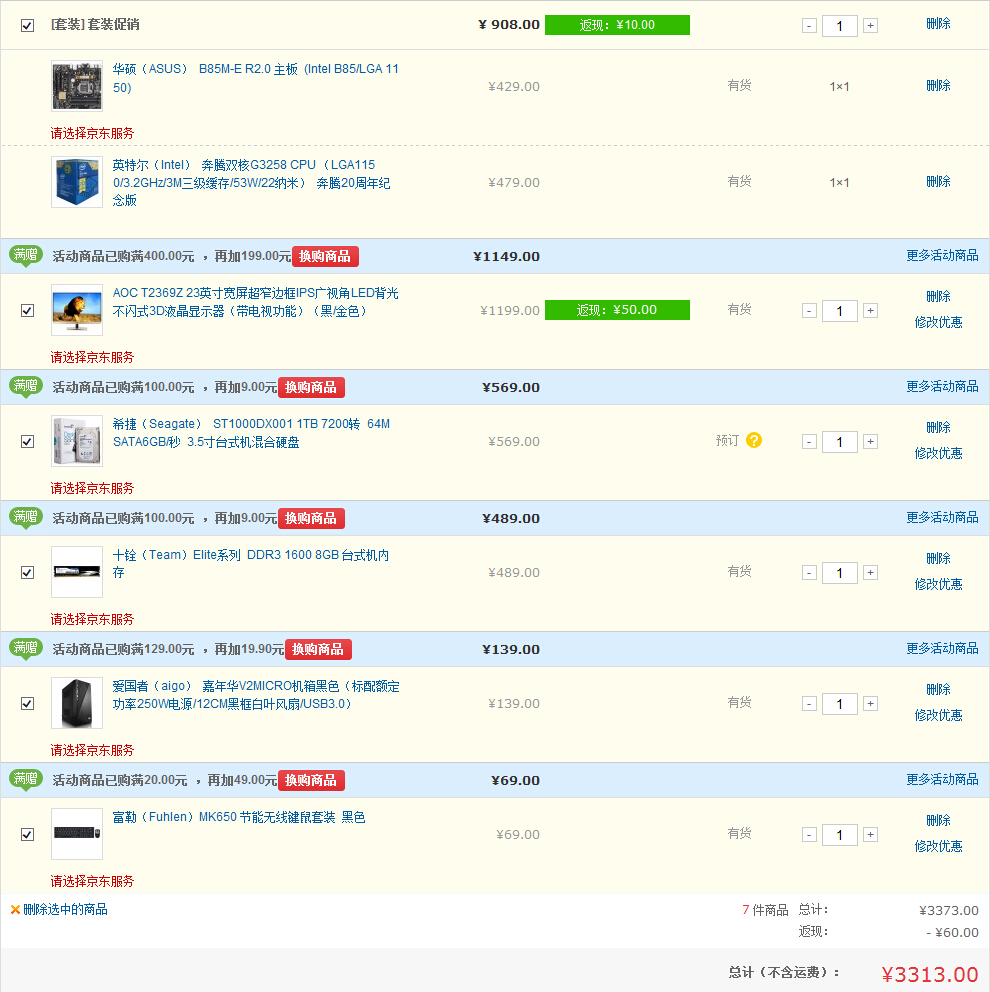Image resolution: width=990 pixels, height=992 pixels.
Task: Increase quantity of the Fuhlen keyboard set
Action: (870, 834)
